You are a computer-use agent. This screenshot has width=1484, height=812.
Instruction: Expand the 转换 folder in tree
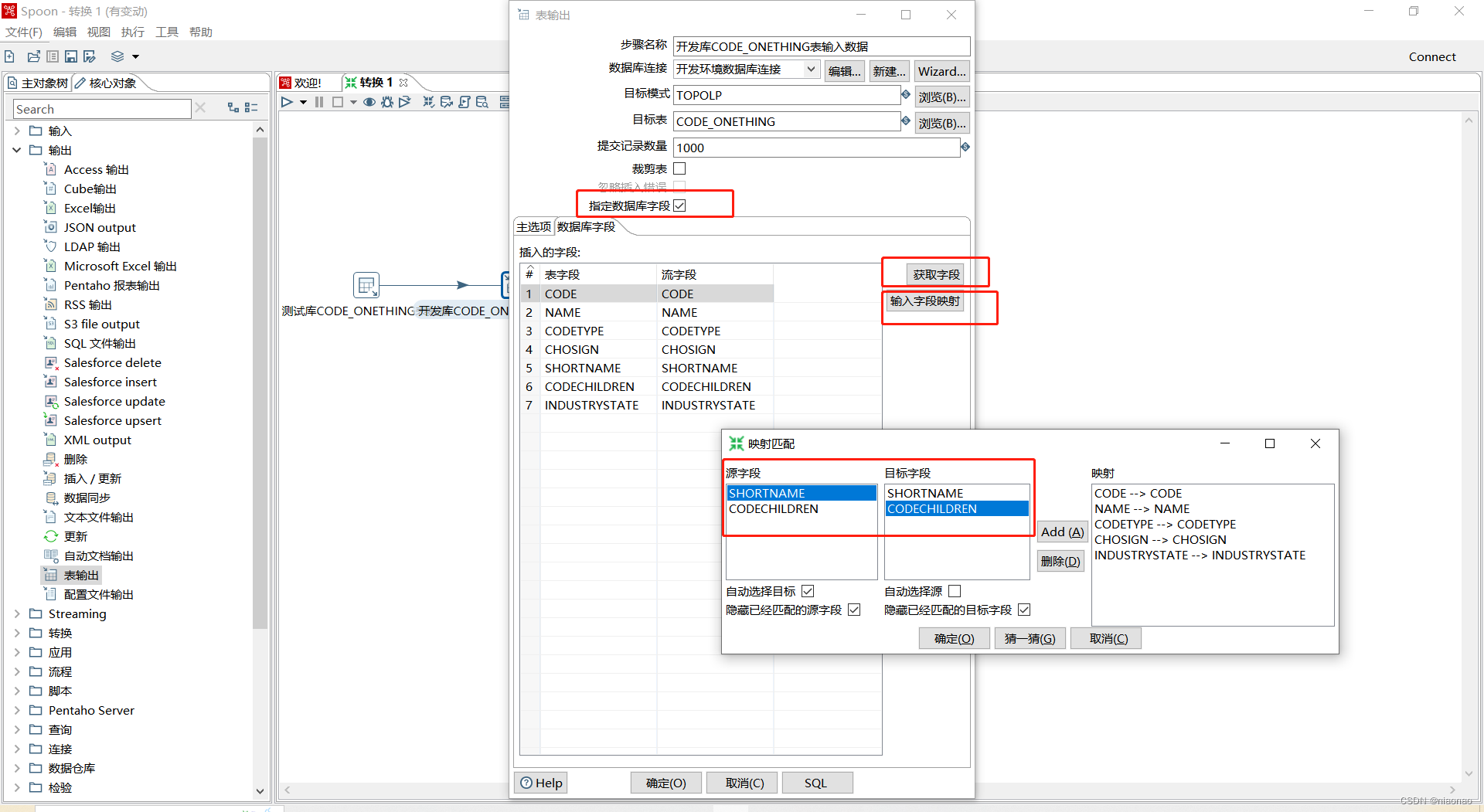(17, 633)
